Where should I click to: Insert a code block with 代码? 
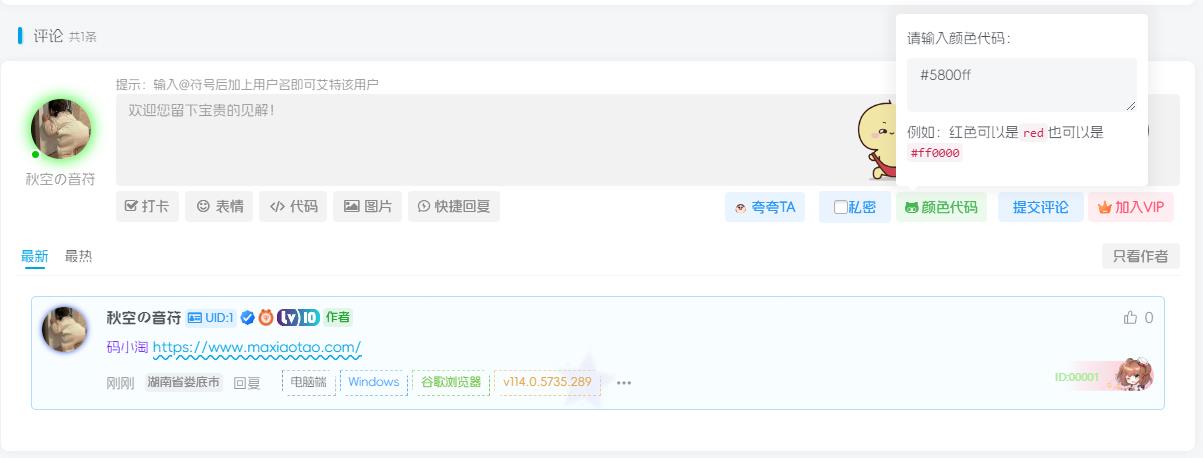pyautogui.click(x=294, y=207)
